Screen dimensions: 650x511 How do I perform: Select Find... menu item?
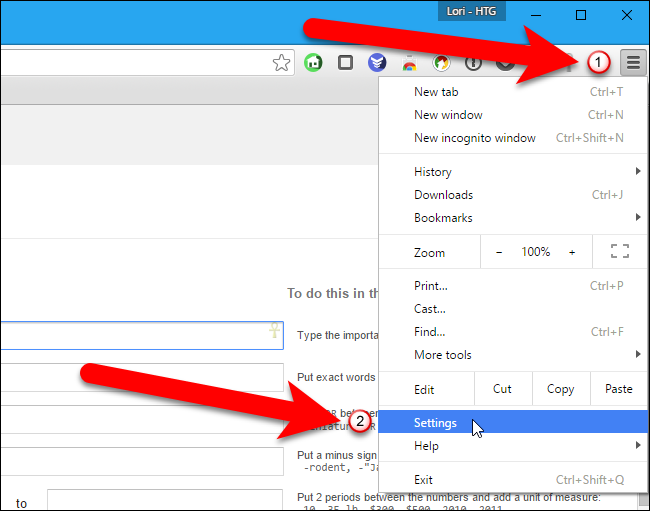pos(513,332)
